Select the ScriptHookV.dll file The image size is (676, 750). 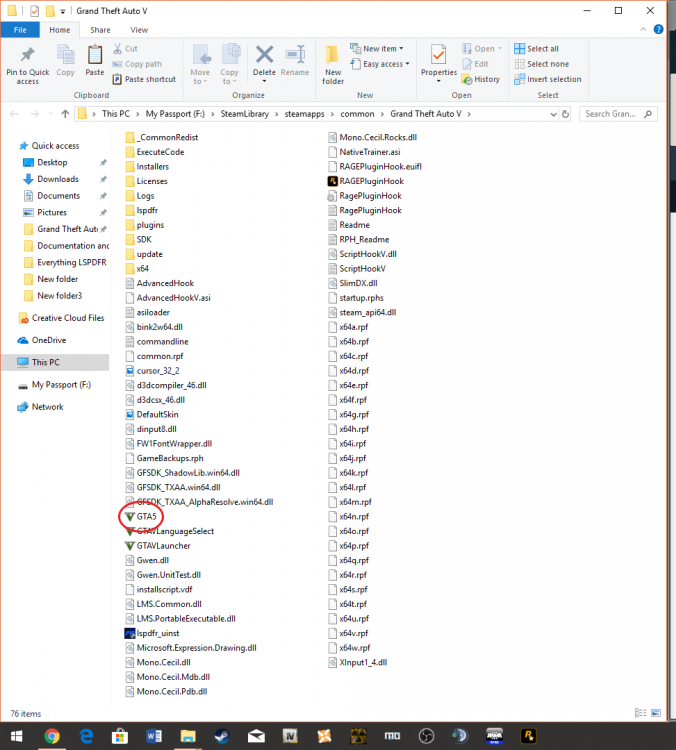click(362, 254)
